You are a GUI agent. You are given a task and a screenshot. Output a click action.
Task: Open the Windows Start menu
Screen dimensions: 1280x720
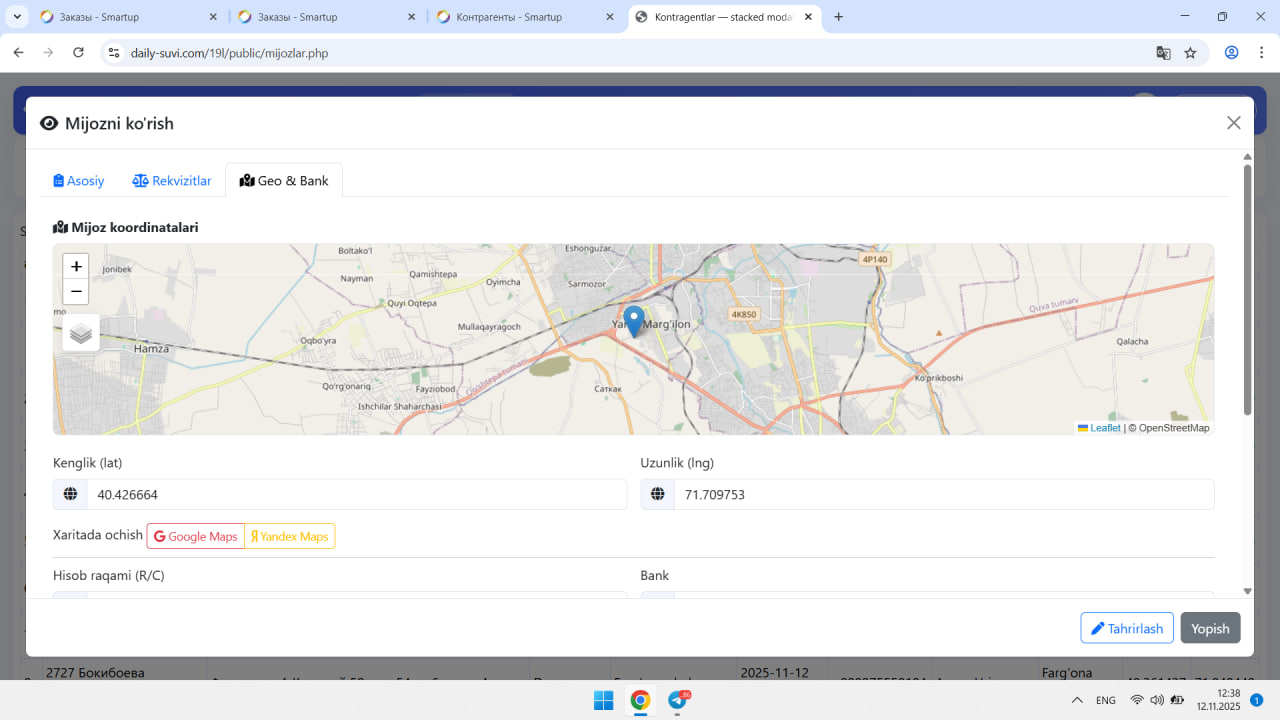604,700
